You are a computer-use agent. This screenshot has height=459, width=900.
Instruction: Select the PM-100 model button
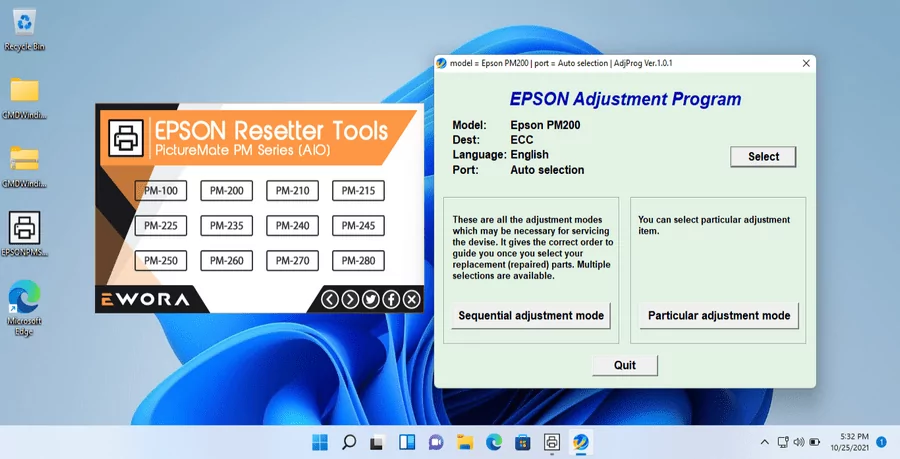click(x=161, y=190)
